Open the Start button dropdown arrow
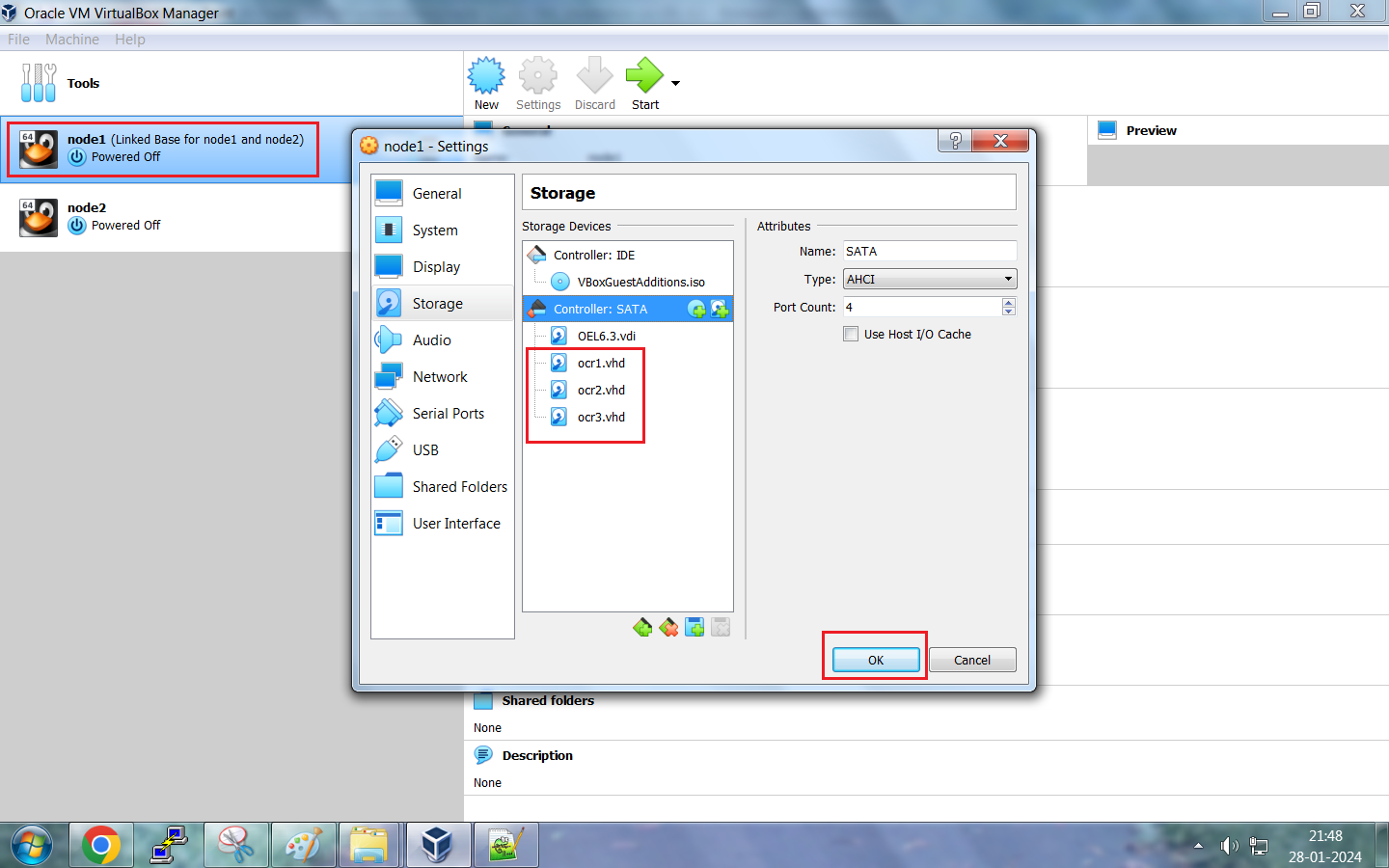 [x=676, y=84]
